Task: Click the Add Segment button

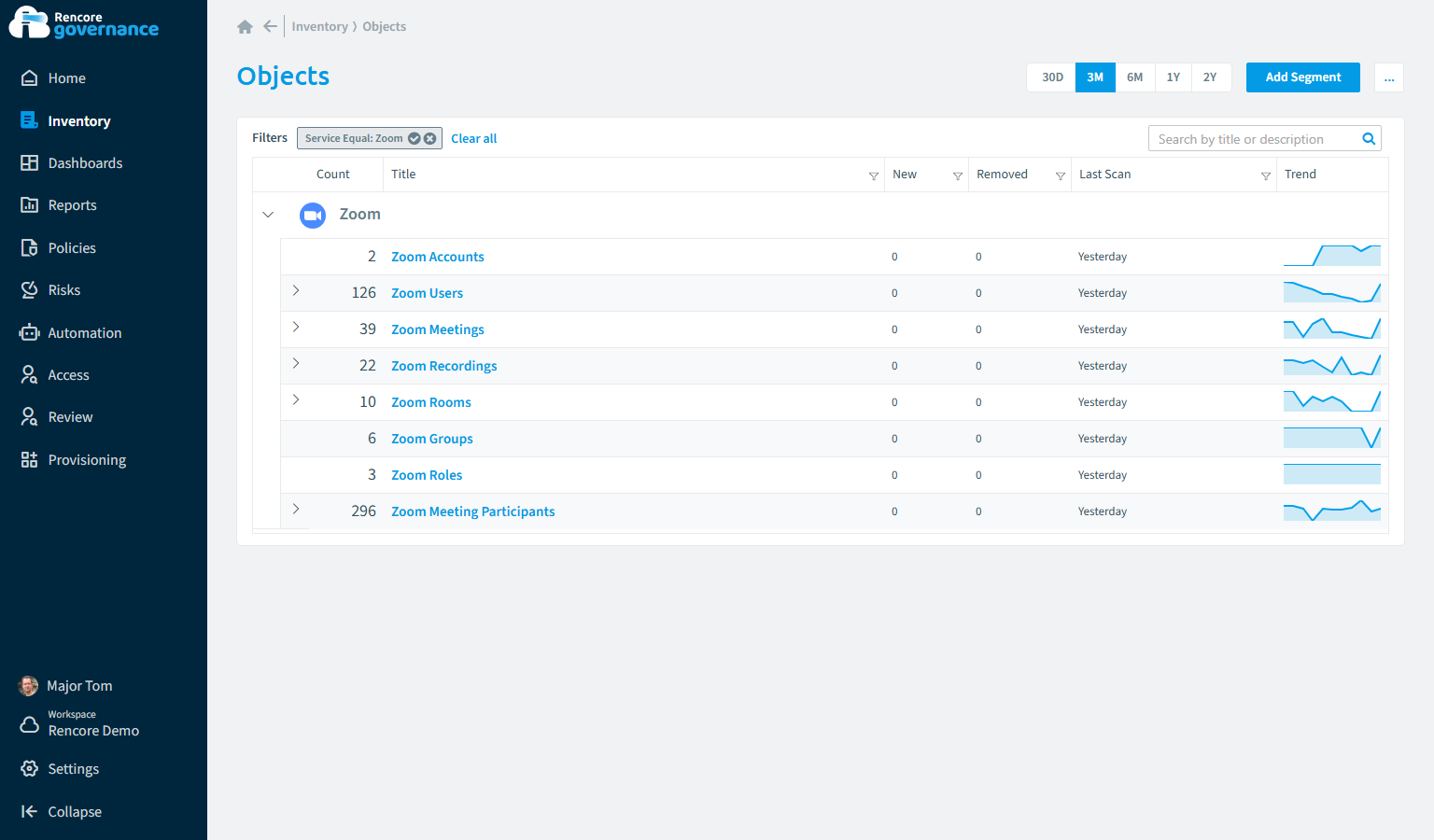Action: click(x=1302, y=77)
